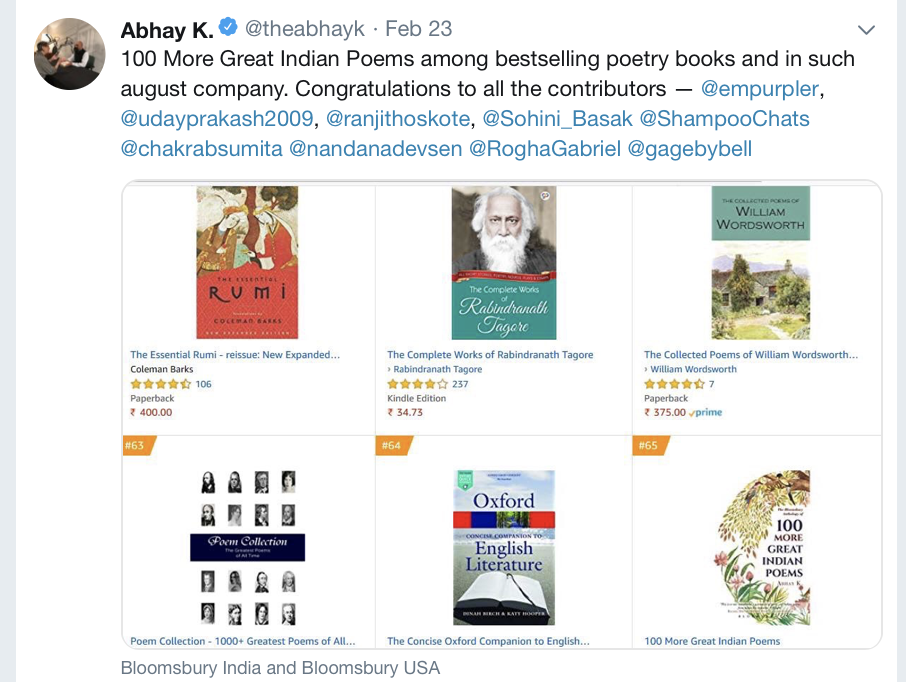
Task: Click the Oxford Companion to English Literature cover
Action: point(503,547)
